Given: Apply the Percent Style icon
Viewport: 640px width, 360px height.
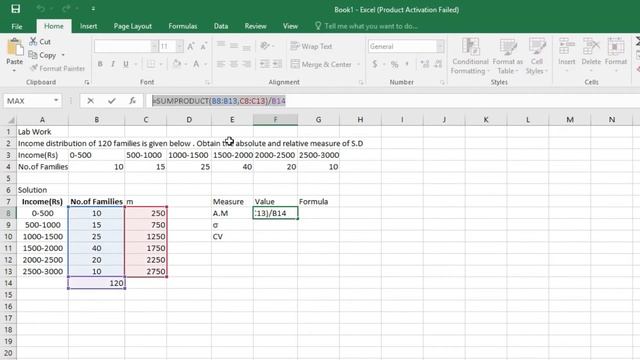Looking at the screenshot, I should pos(394,64).
